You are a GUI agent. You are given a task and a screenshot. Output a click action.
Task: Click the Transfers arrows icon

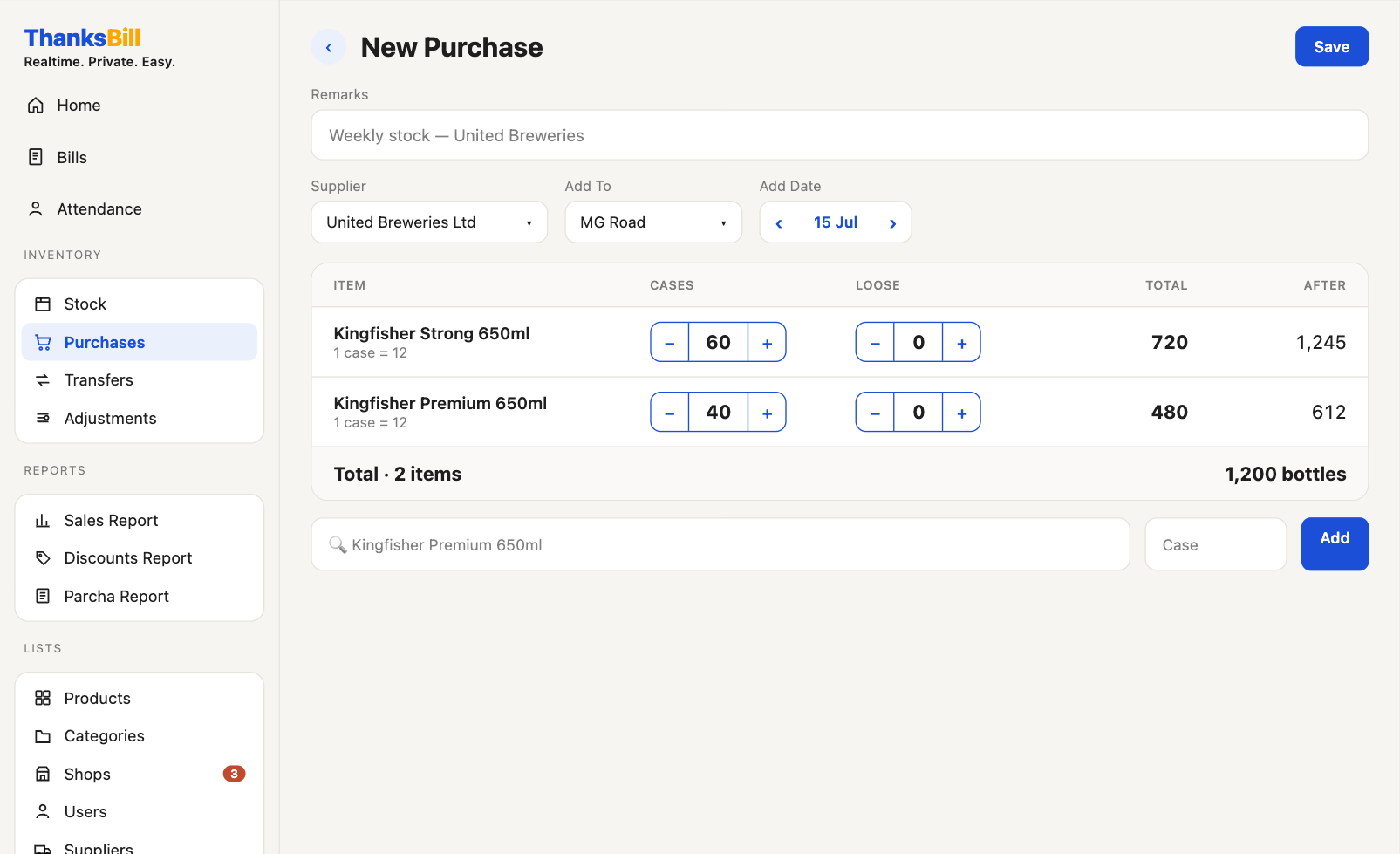[43, 380]
